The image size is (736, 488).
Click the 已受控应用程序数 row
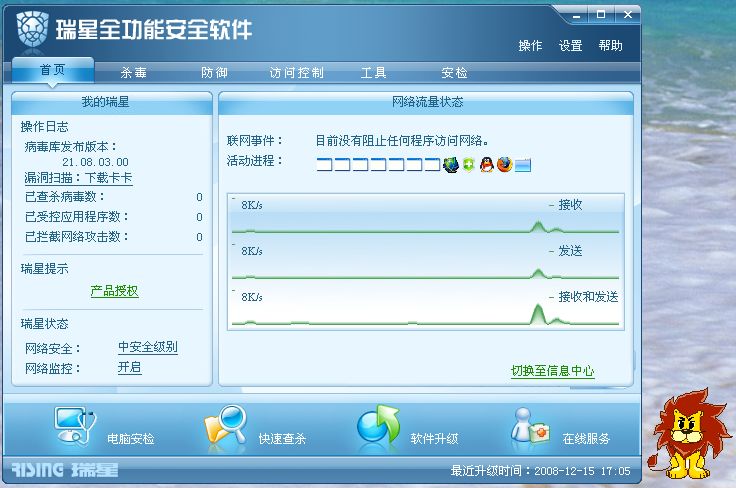tap(113, 217)
